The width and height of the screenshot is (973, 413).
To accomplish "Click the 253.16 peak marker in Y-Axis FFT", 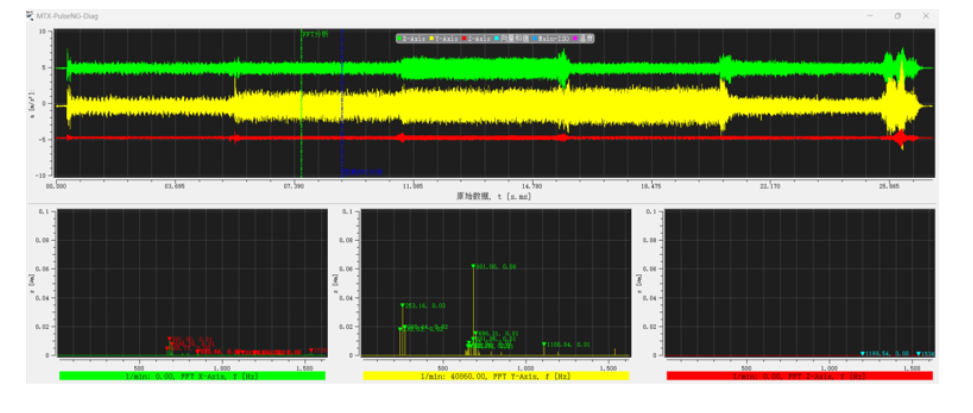I will pyautogui.click(x=402, y=305).
